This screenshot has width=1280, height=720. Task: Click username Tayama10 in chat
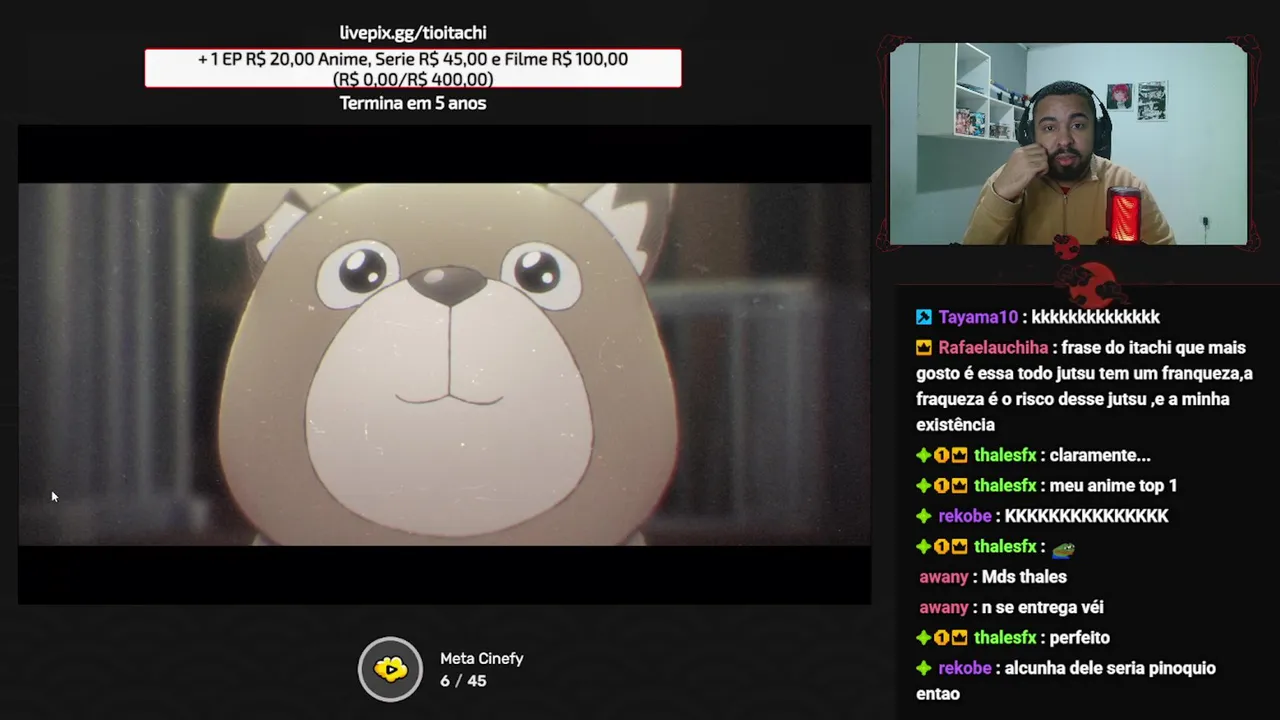[978, 317]
